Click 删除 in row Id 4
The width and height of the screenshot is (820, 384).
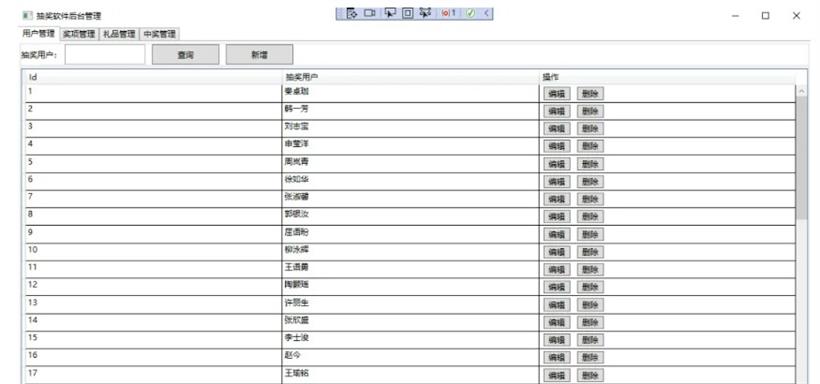(590, 146)
